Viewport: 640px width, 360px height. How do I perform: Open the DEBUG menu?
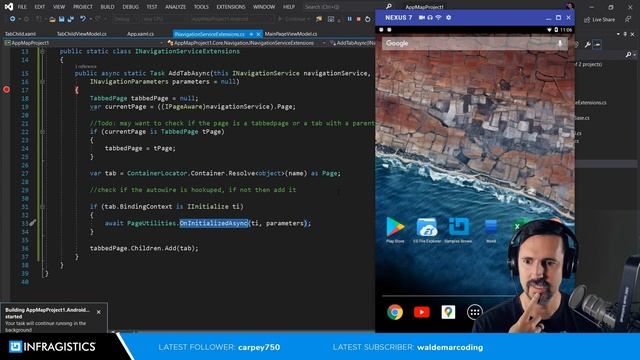point(131,7)
